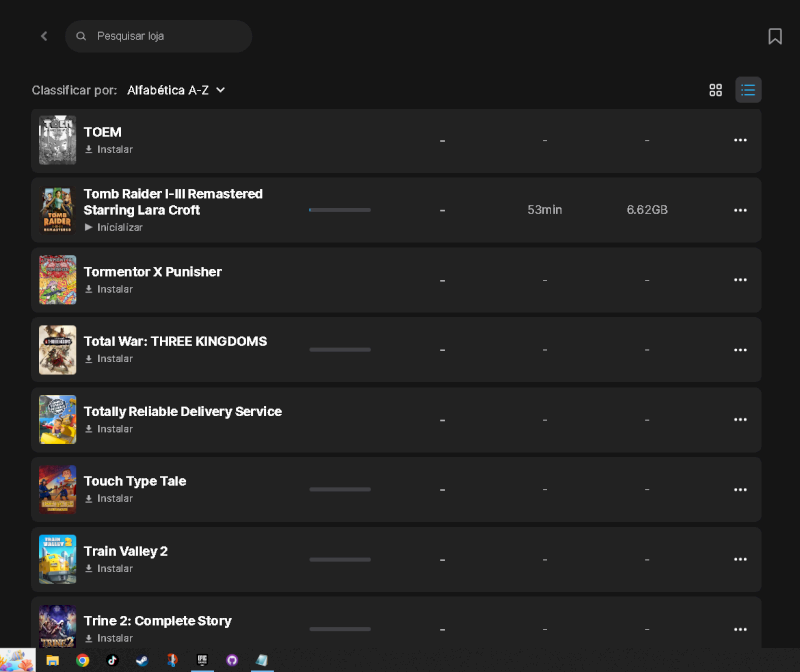
Task: Click the Trine 2 cover thumbnail
Action: point(58,627)
